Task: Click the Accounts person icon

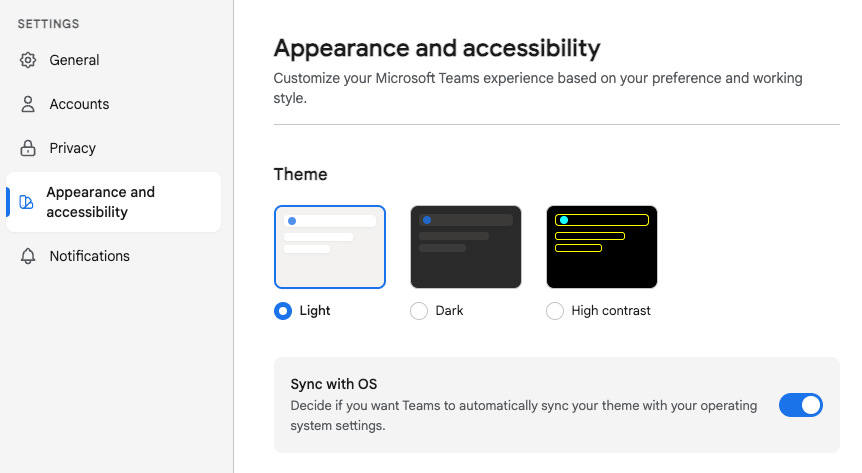Action: [x=28, y=104]
